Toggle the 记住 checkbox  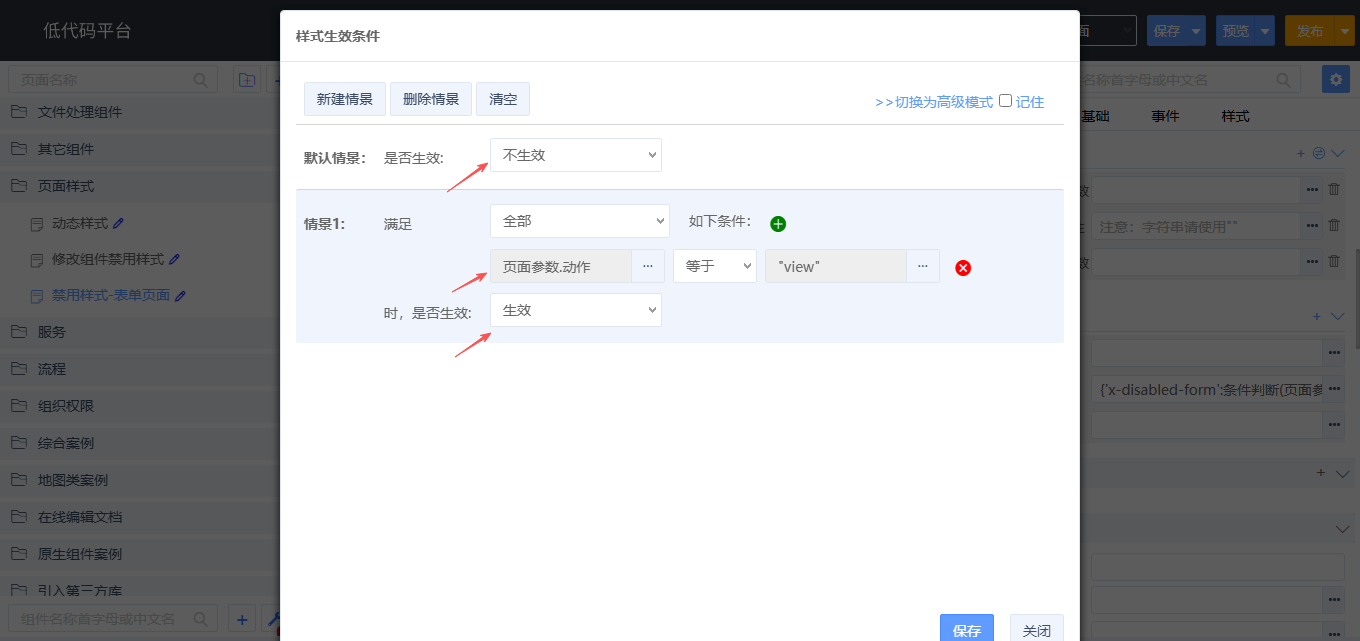tap(1006, 101)
